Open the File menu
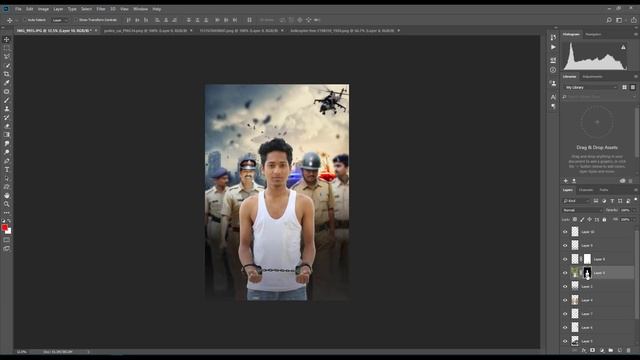 click(18, 9)
